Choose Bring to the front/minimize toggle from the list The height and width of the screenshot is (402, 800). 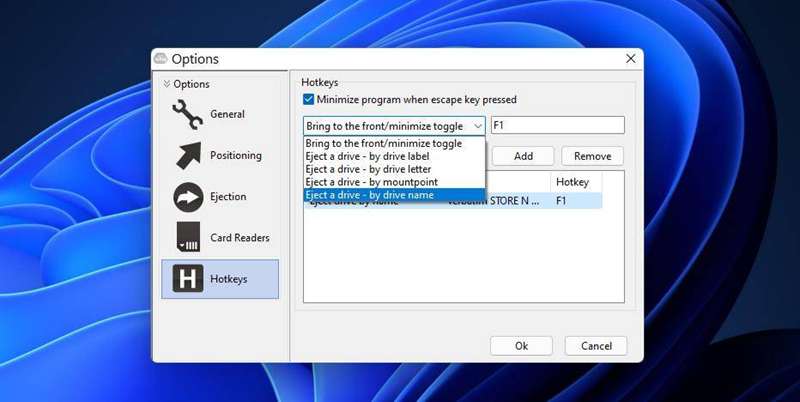coord(394,143)
